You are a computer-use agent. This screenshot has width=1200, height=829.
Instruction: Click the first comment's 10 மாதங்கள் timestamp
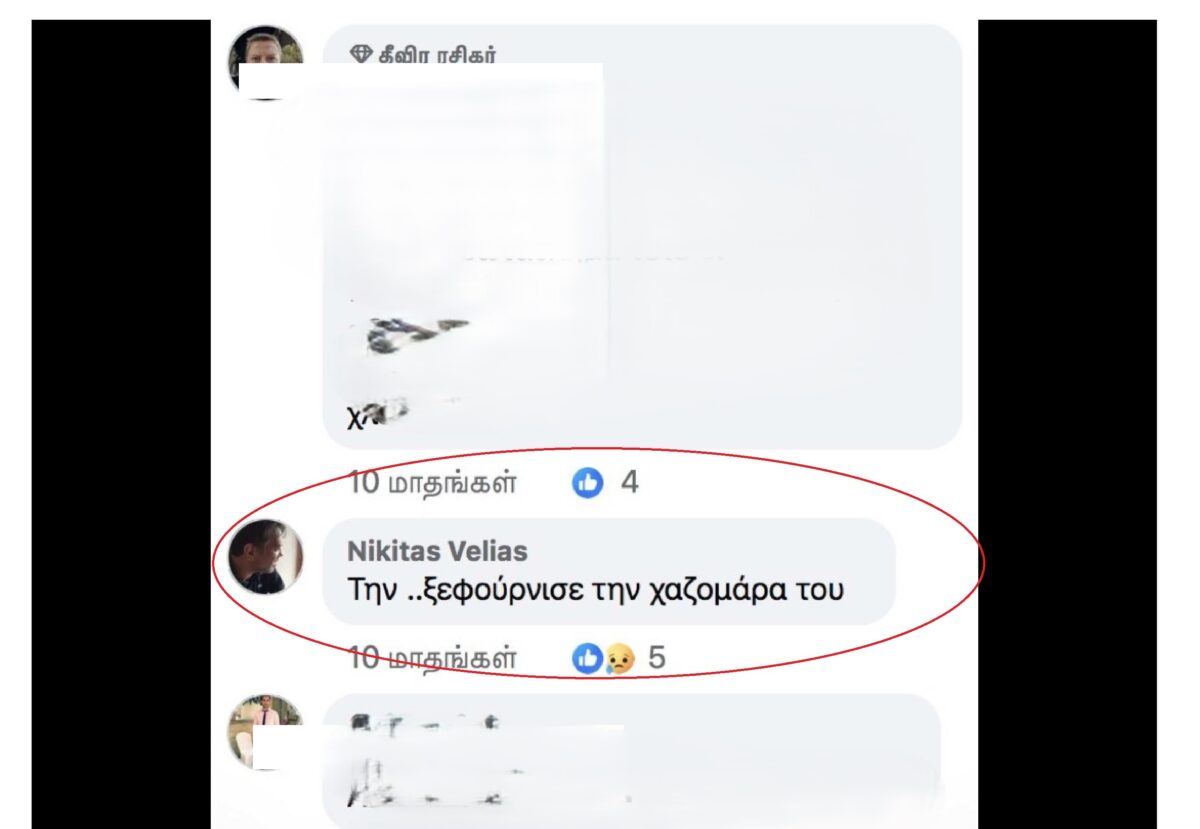[x=432, y=484]
